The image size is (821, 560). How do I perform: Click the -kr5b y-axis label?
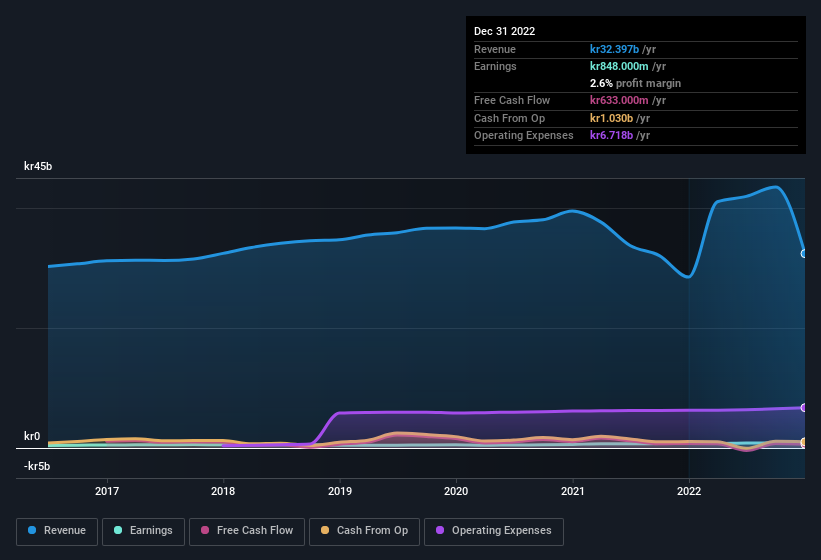37,466
